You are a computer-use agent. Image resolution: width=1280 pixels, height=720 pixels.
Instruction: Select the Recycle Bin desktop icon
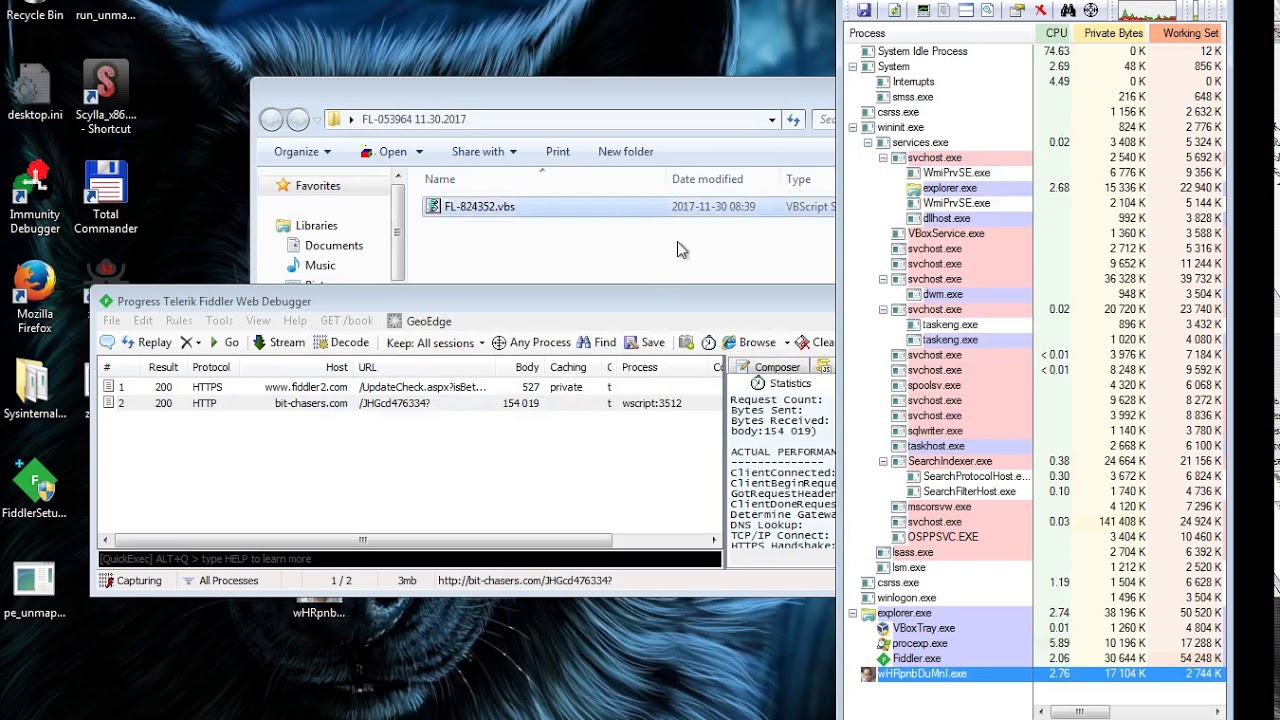click(34, 12)
